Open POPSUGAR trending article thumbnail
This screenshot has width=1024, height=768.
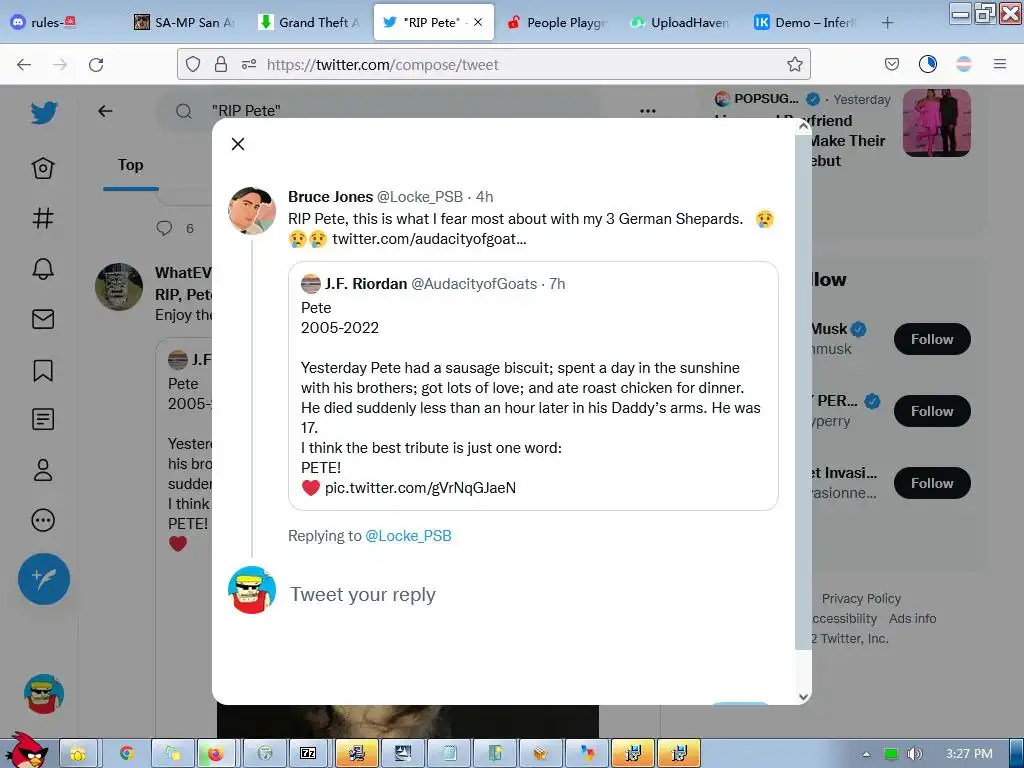point(936,123)
